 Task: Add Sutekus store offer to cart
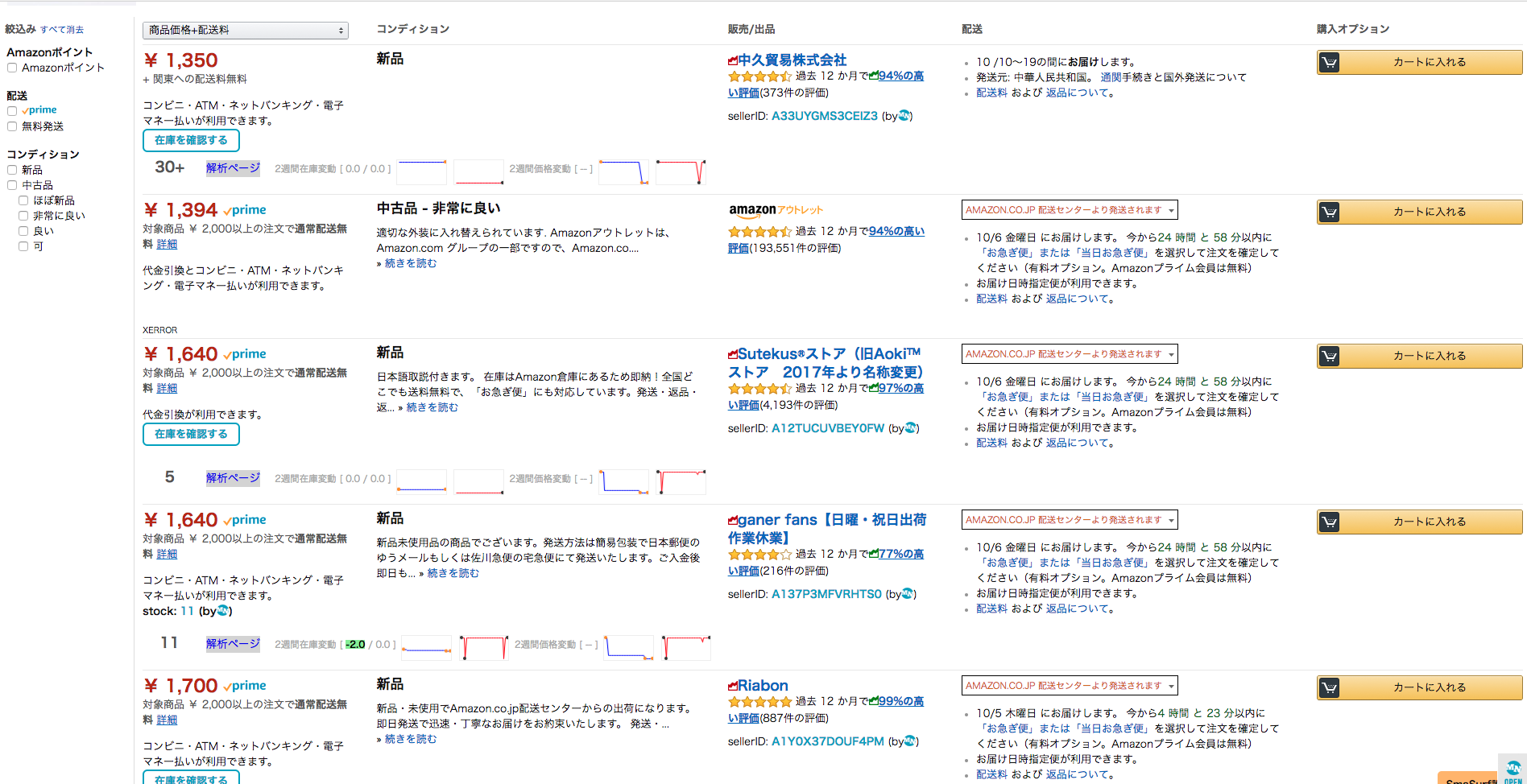(1419, 356)
